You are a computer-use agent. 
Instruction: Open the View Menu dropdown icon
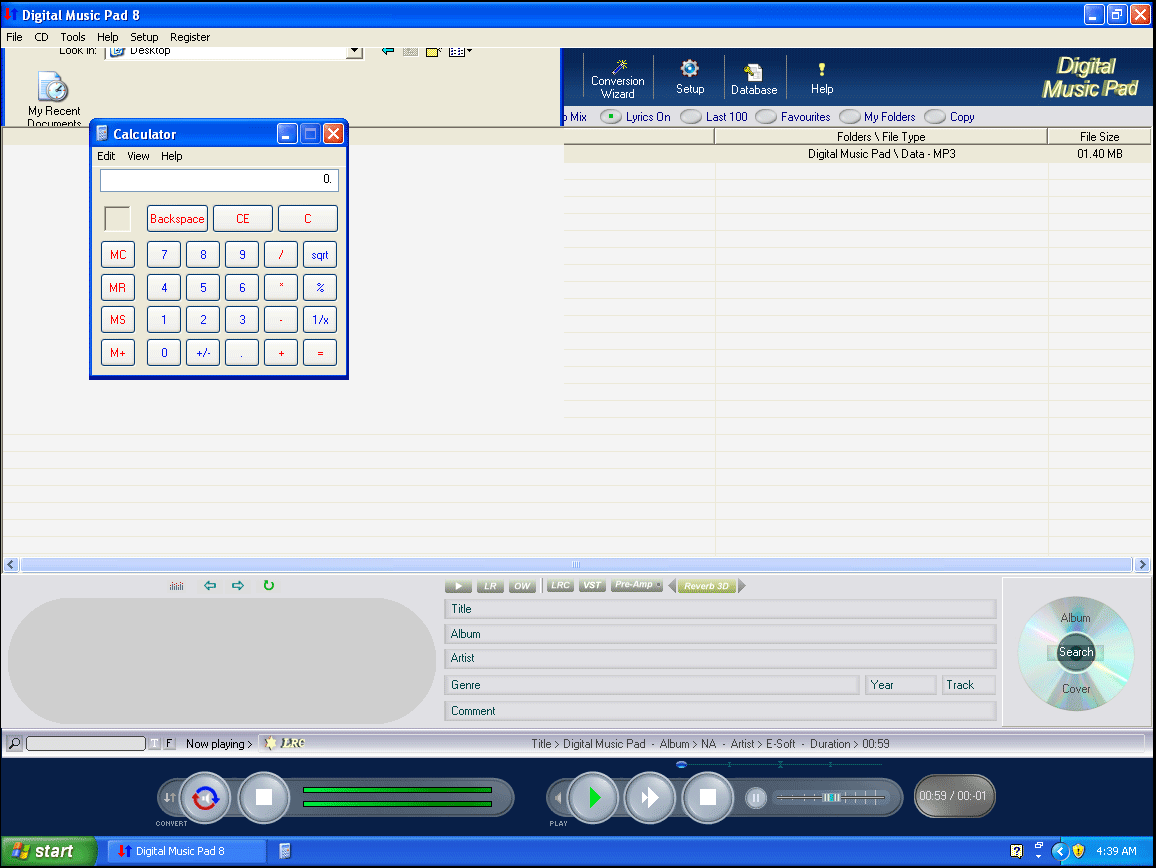pyautogui.click(x=460, y=51)
